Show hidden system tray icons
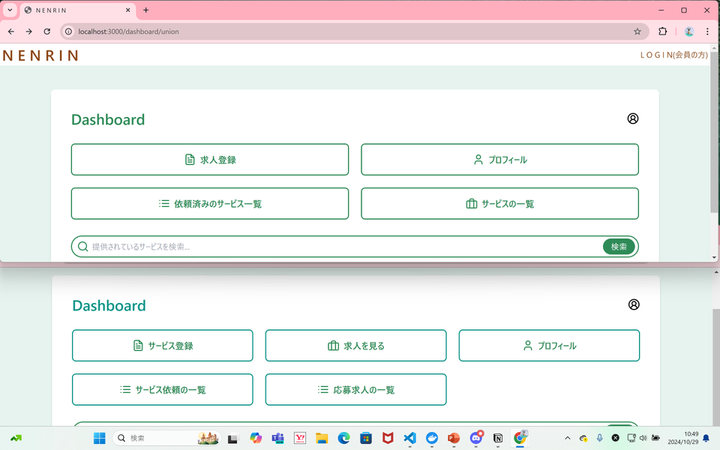This screenshot has width=720, height=450. click(x=568, y=438)
